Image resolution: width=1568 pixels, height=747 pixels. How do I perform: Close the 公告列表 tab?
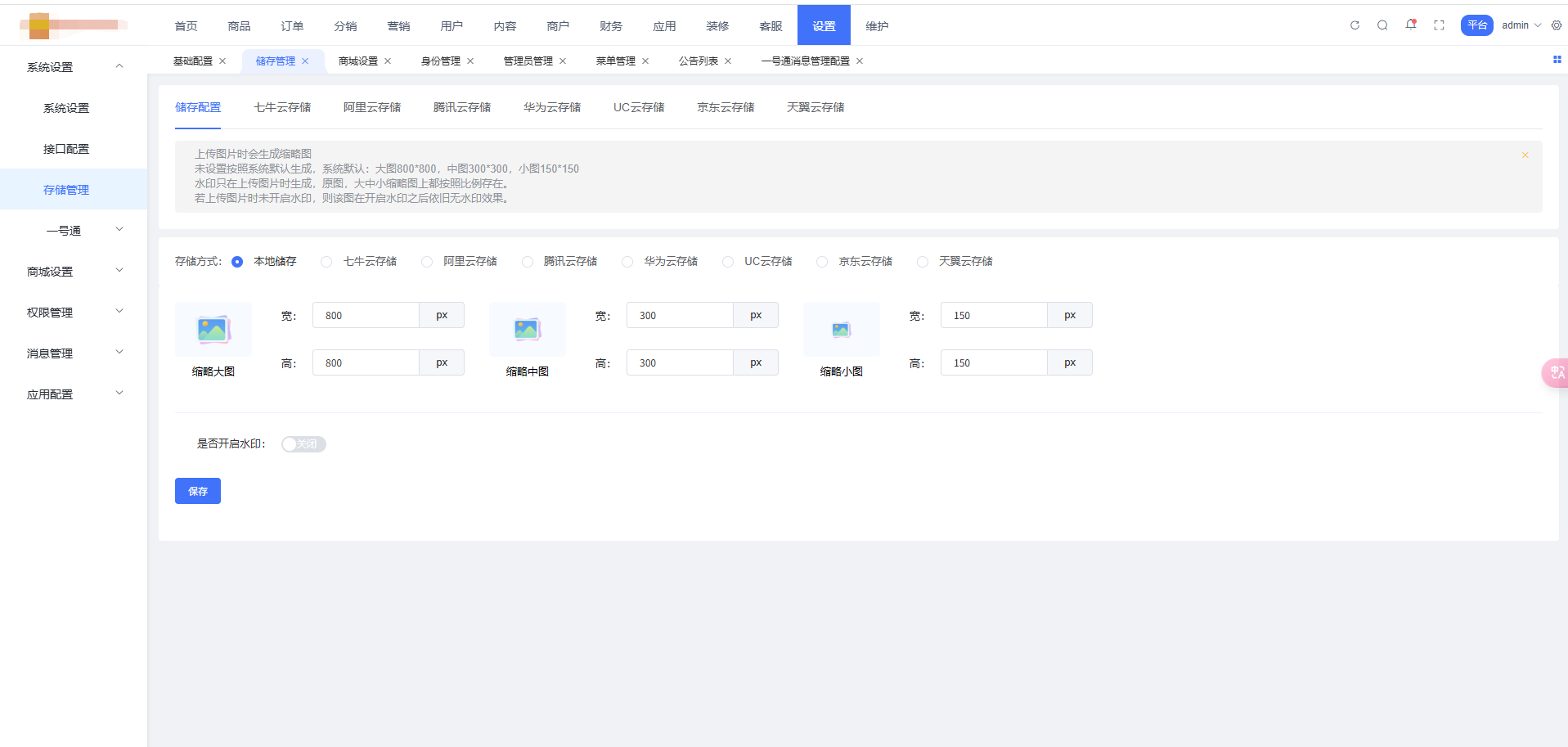click(x=728, y=61)
